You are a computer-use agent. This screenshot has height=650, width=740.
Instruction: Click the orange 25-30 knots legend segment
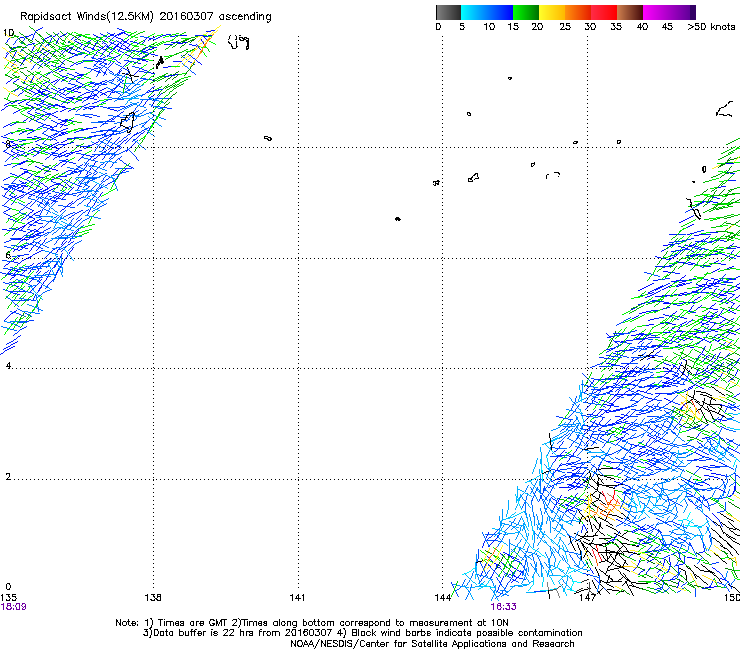[578, 12]
